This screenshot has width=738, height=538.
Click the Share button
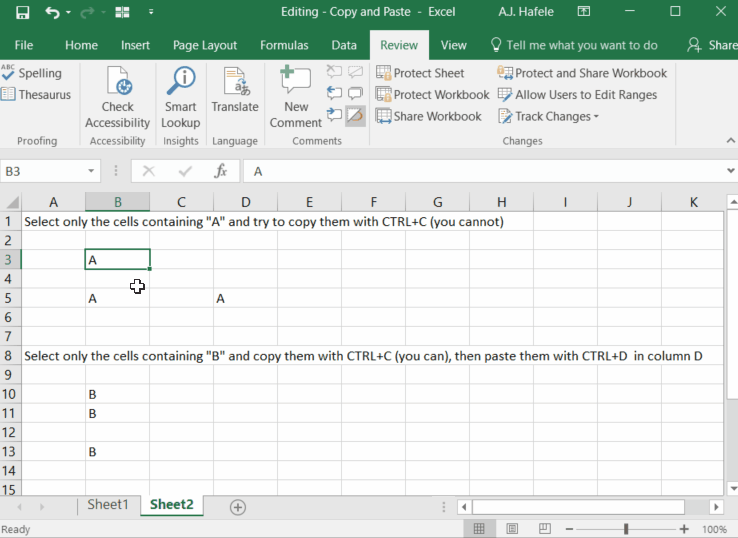(x=713, y=45)
